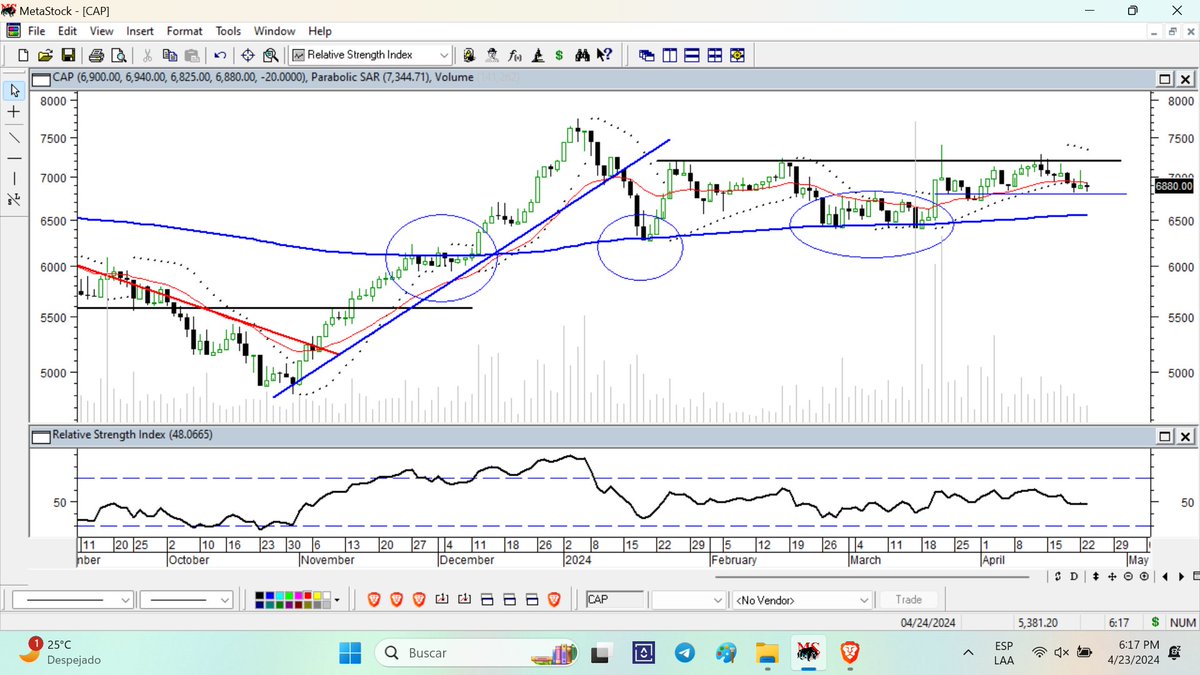Undo last action with Undo arrow
Viewport: 1200px width, 675px height.
pos(220,55)
